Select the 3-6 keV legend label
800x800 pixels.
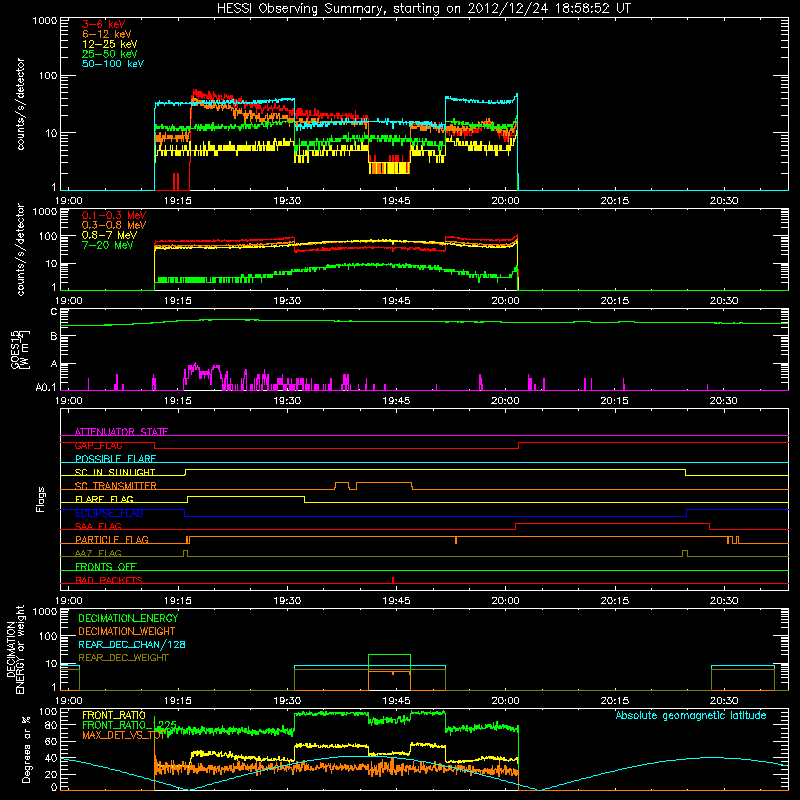tap(103, 24)
